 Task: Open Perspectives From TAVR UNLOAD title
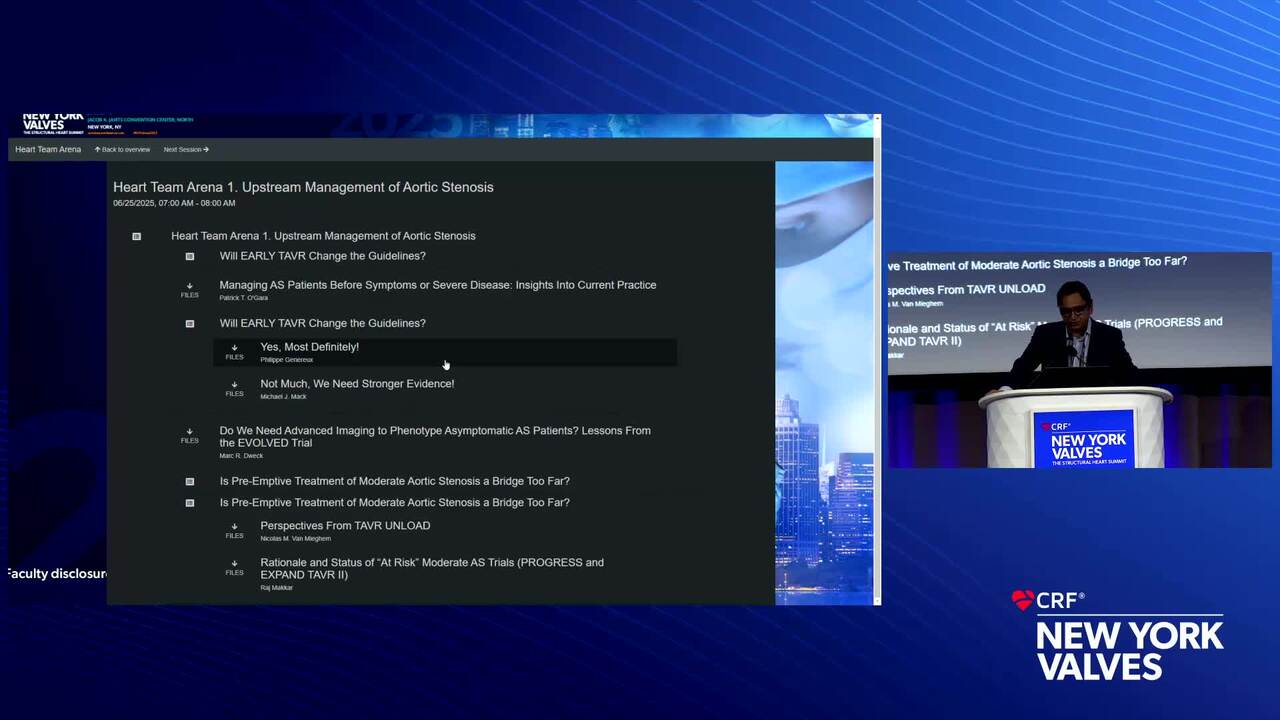tap(345, 526)
